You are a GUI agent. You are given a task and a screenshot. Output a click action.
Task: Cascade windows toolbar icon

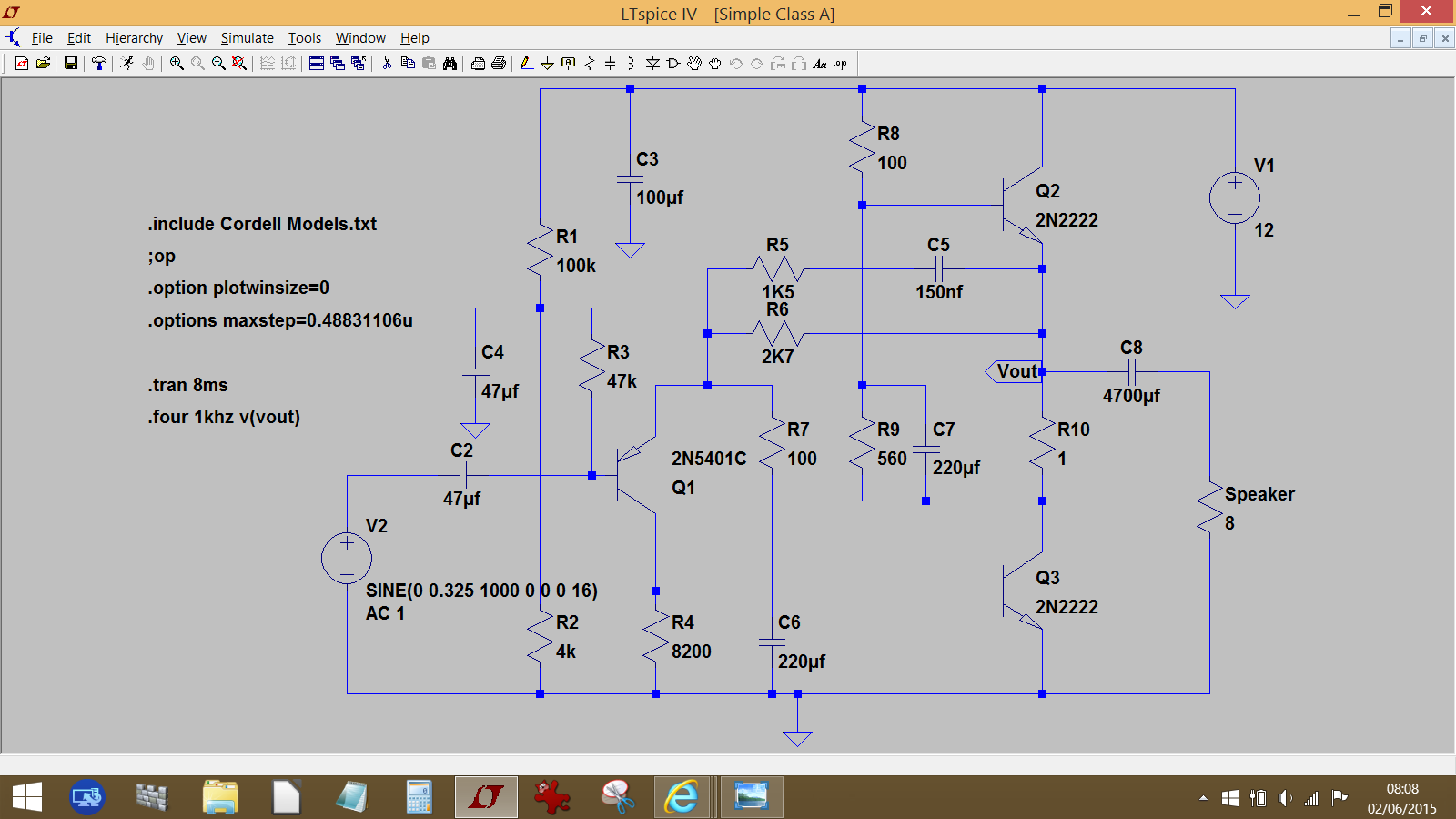[x=338, y=63]
